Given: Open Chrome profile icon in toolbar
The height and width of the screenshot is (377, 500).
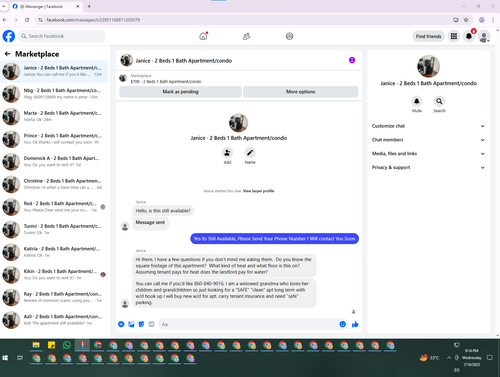Looking at the screenshot, I should [x=482, y=20].
